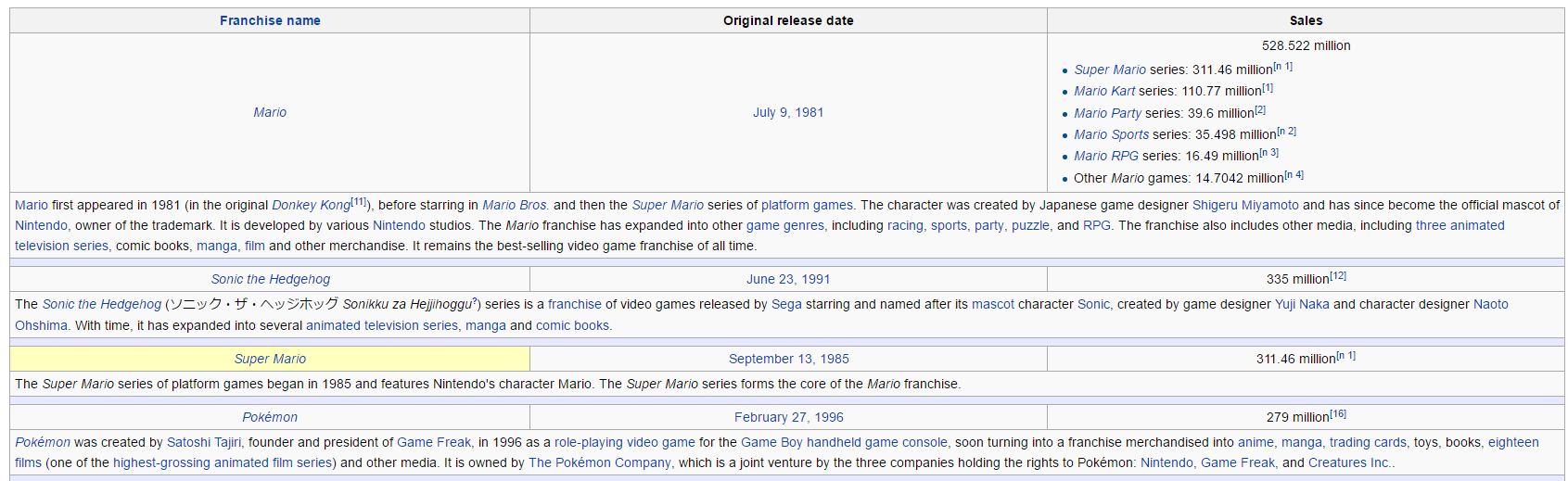1568x481 pixels.
Task: Open the animated television series link in Sonic description
Action: coord(382,325)
